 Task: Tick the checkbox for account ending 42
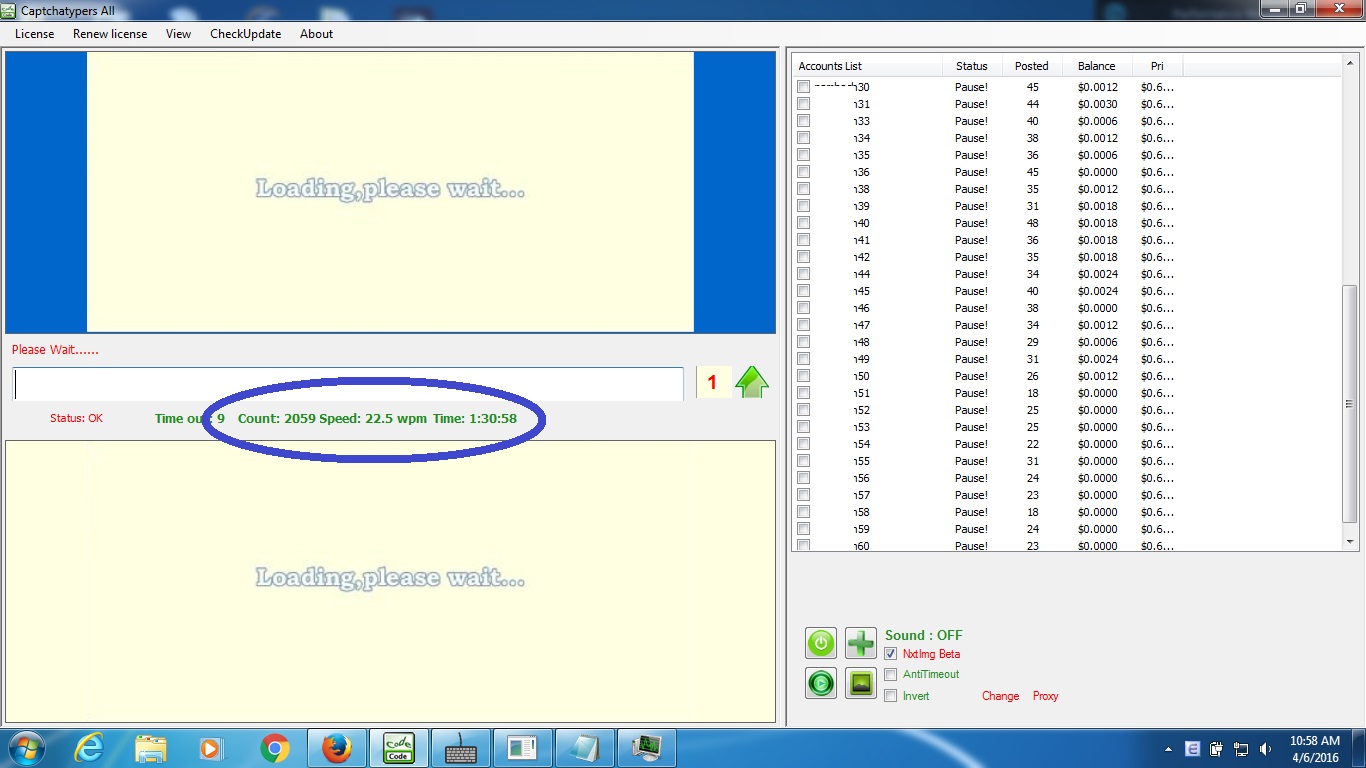(x=803, y=257)
